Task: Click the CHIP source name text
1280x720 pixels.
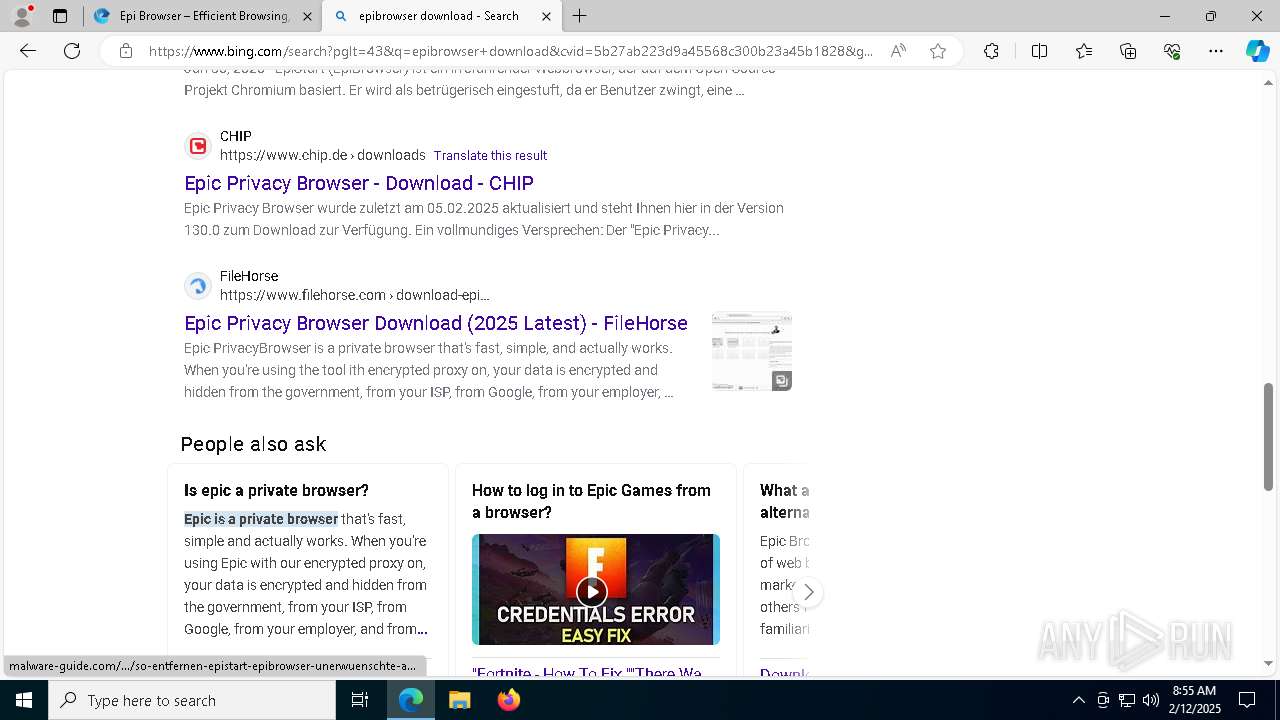Action: coord(236,136)
